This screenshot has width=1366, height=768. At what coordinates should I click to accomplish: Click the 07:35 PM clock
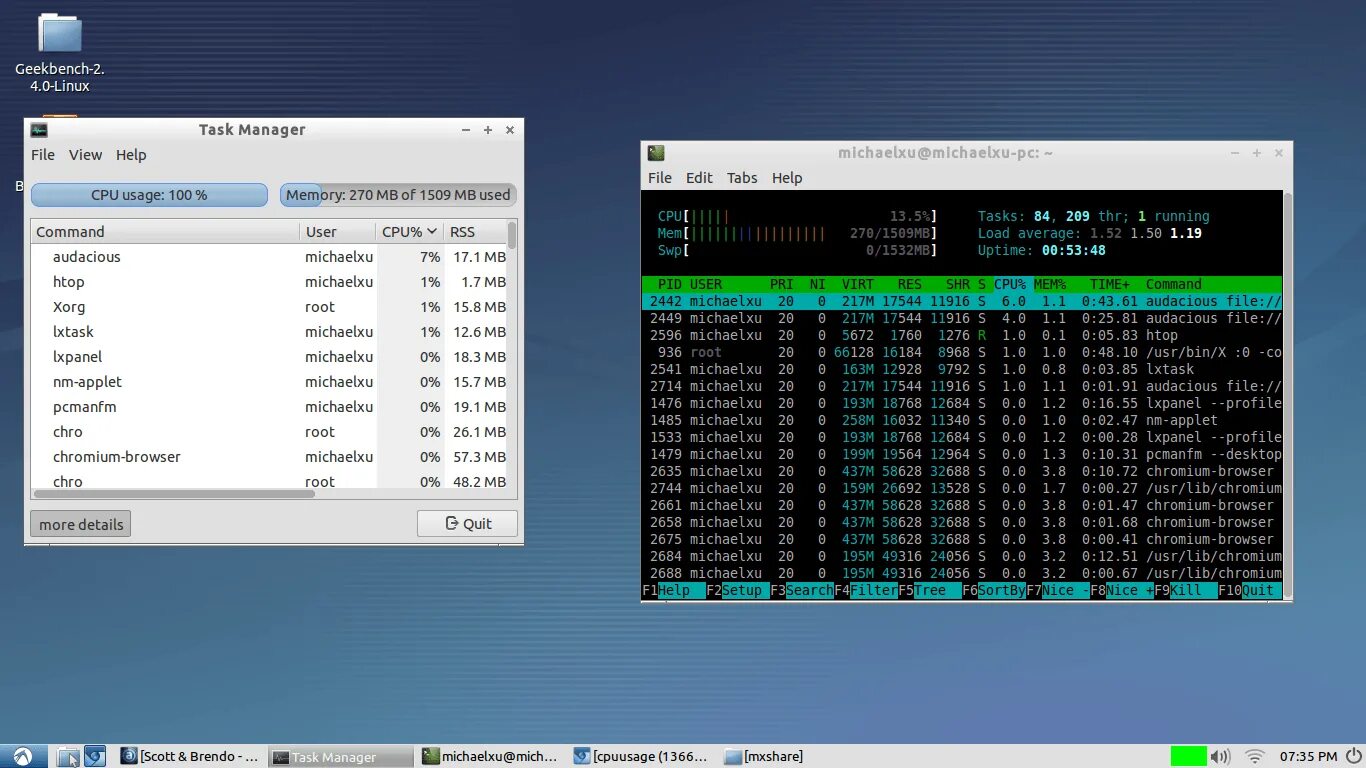pos(1308,757)
